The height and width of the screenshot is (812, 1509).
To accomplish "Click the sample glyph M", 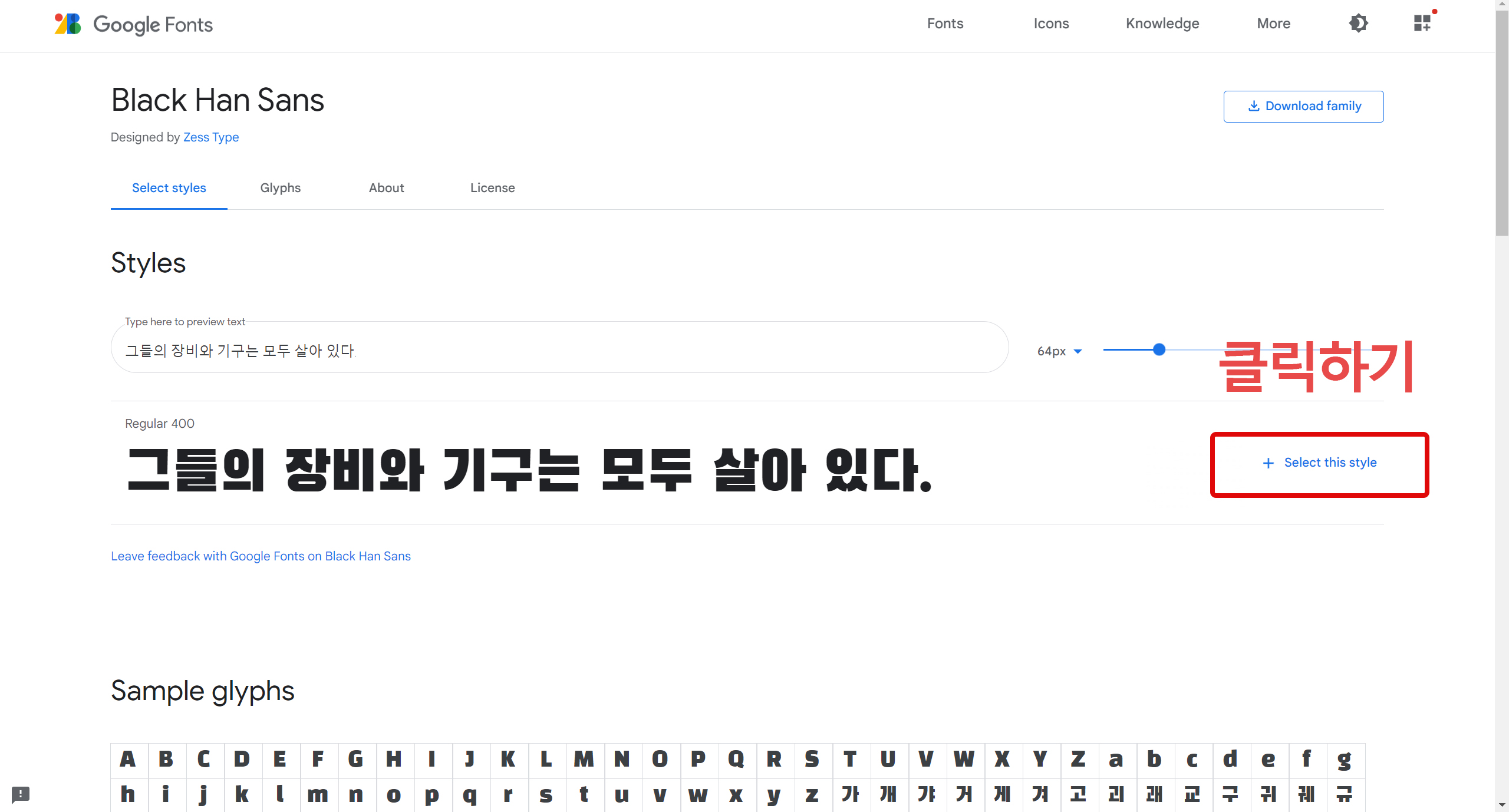I will pyautogui.click(x=584, y=760).
